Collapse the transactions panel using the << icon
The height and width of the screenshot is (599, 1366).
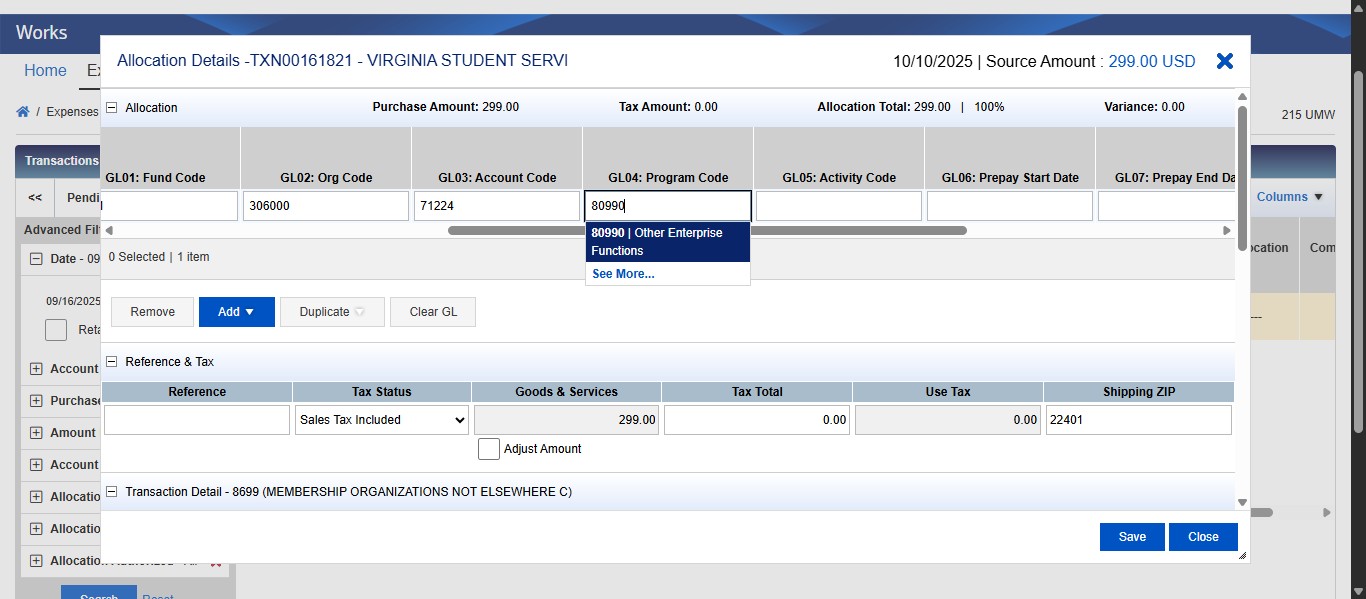tap(33, 197)
